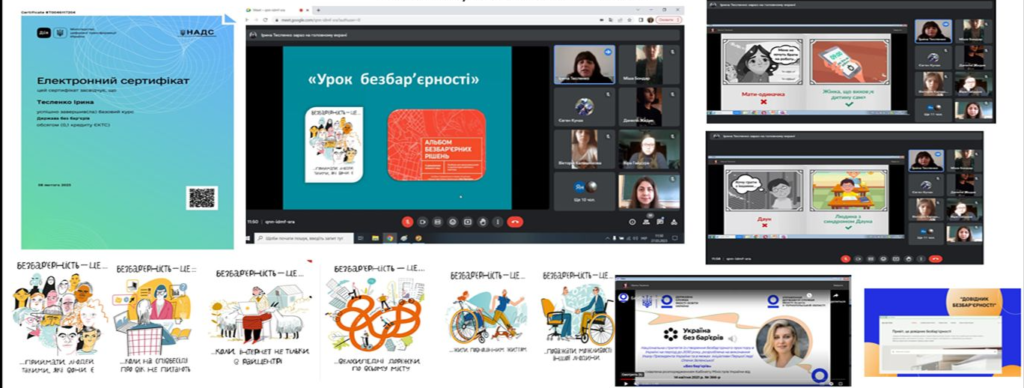The width and height of the screenshot is (1024, 388).
Task: Open more options in the «Людина з синдромом Дауна» Meet
Action: (921, 259)
